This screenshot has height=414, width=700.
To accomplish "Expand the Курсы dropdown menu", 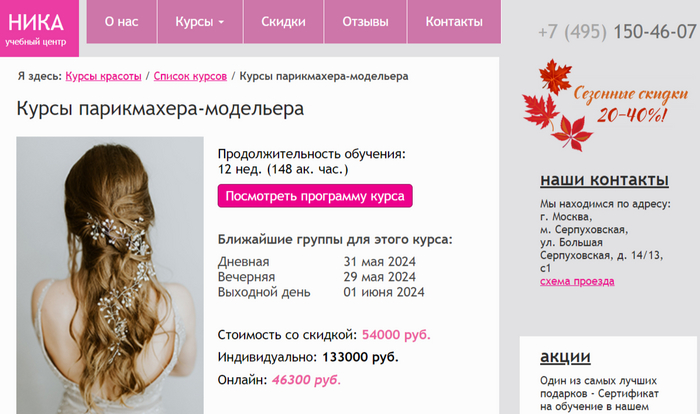I will pyautogui.click(x=200, y=21).
